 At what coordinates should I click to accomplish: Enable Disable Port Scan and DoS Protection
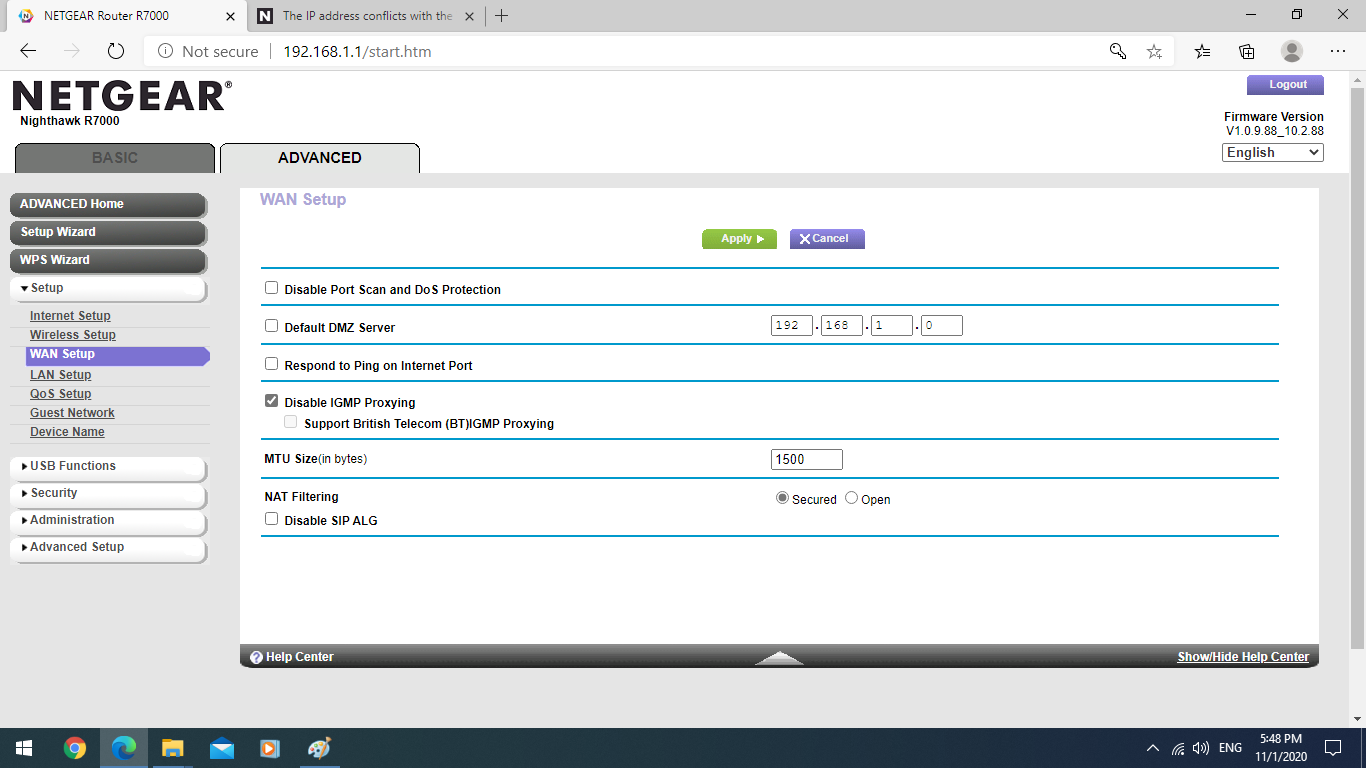[271, 288]
